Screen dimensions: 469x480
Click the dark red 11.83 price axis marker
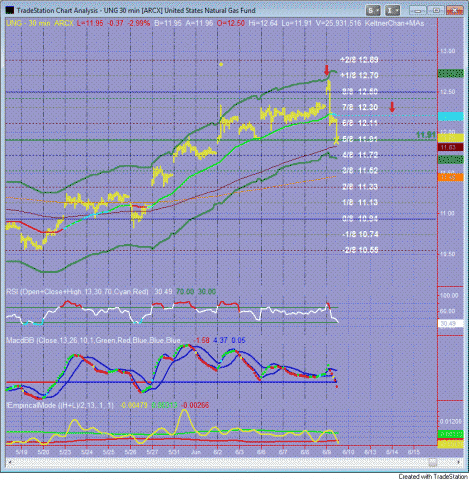click(x=451, y=147)
